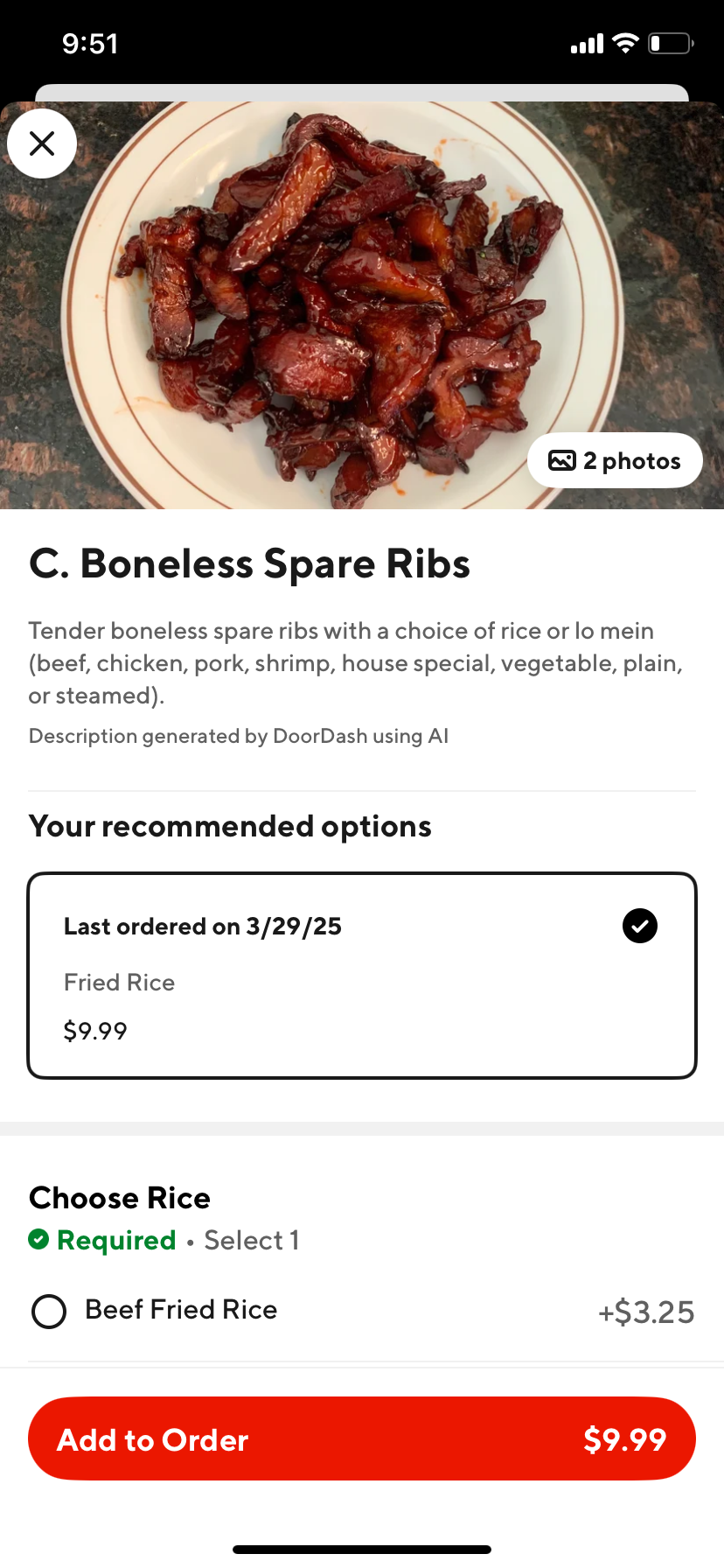Tap the 9:51 clock in status bar
The height and width of the screenshot is (1568, 724).
tap(90, 44)
